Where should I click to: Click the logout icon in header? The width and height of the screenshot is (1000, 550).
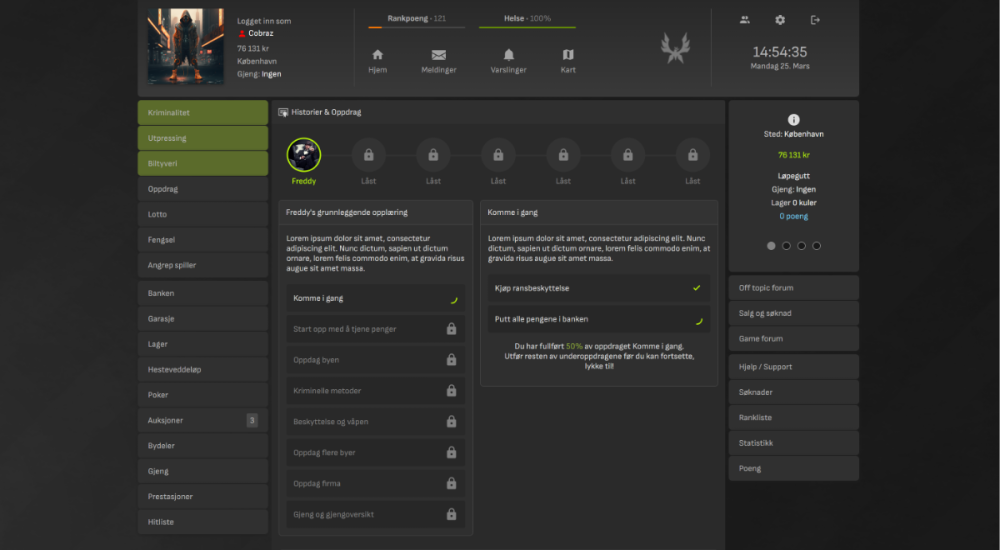tap(815, 20)
